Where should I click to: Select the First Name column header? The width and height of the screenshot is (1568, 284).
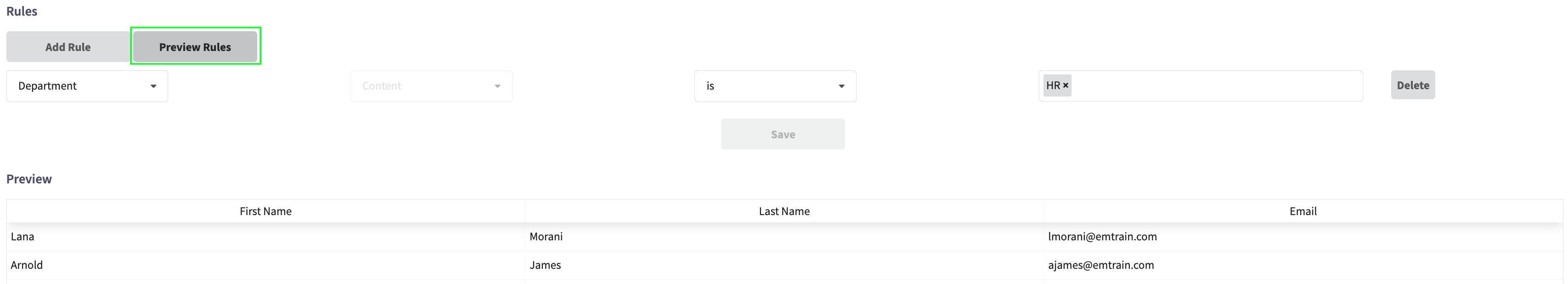(x=265, y=211)
